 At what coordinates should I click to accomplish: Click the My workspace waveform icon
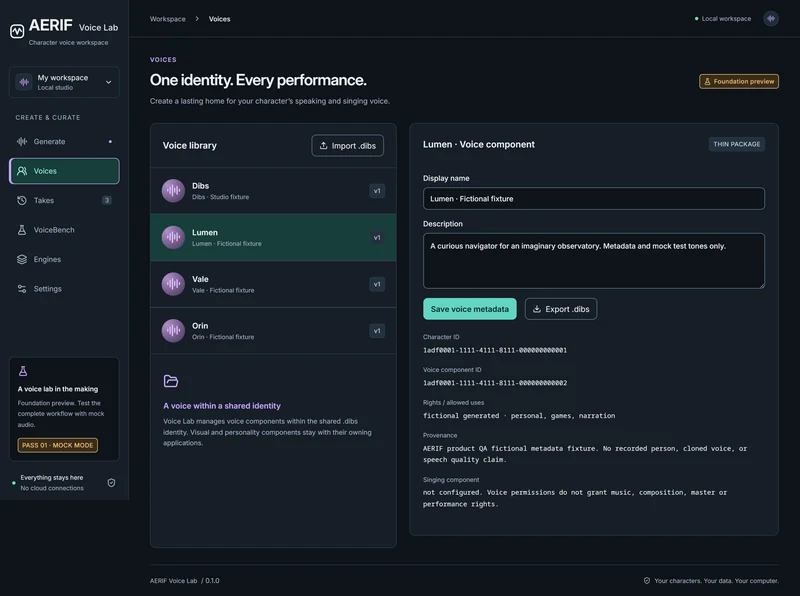tap(24, 82)
